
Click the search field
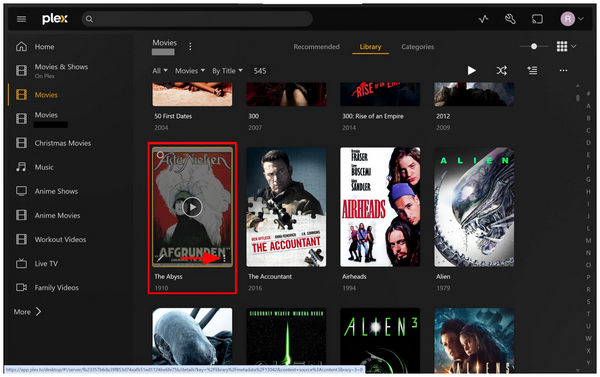point(197,19)
